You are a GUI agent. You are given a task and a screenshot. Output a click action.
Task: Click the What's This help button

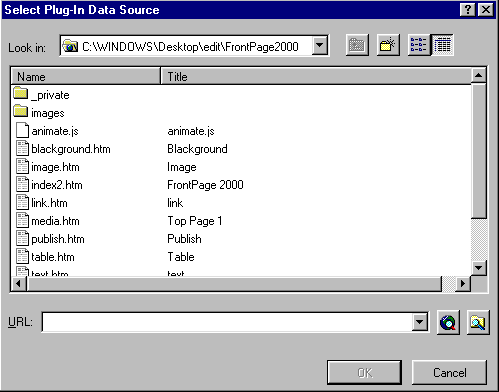[467, 10]
